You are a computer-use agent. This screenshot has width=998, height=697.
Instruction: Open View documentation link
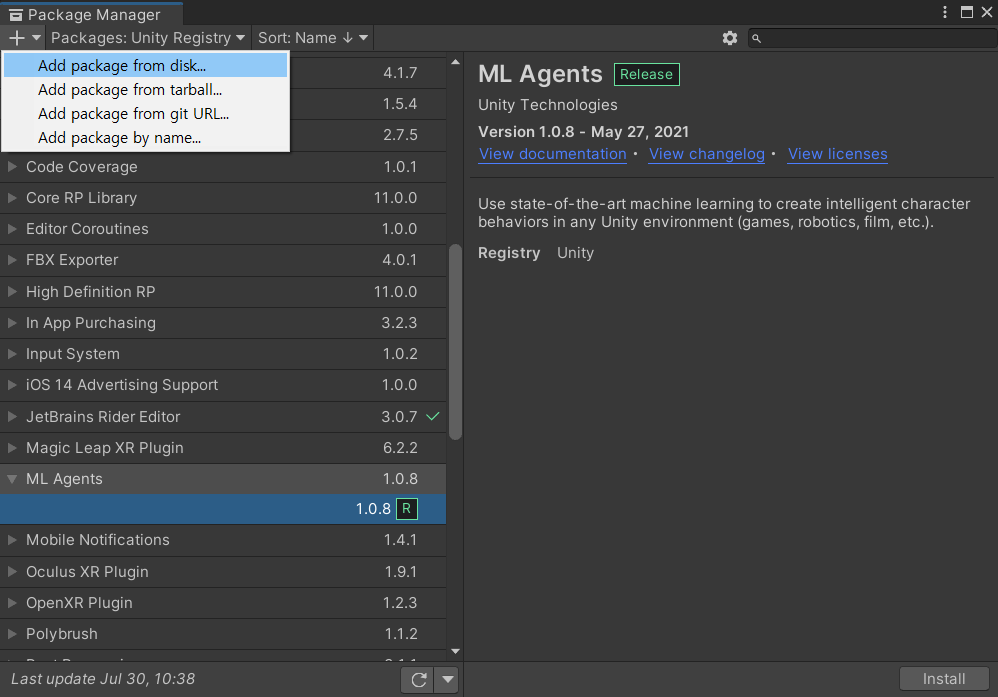552,154
